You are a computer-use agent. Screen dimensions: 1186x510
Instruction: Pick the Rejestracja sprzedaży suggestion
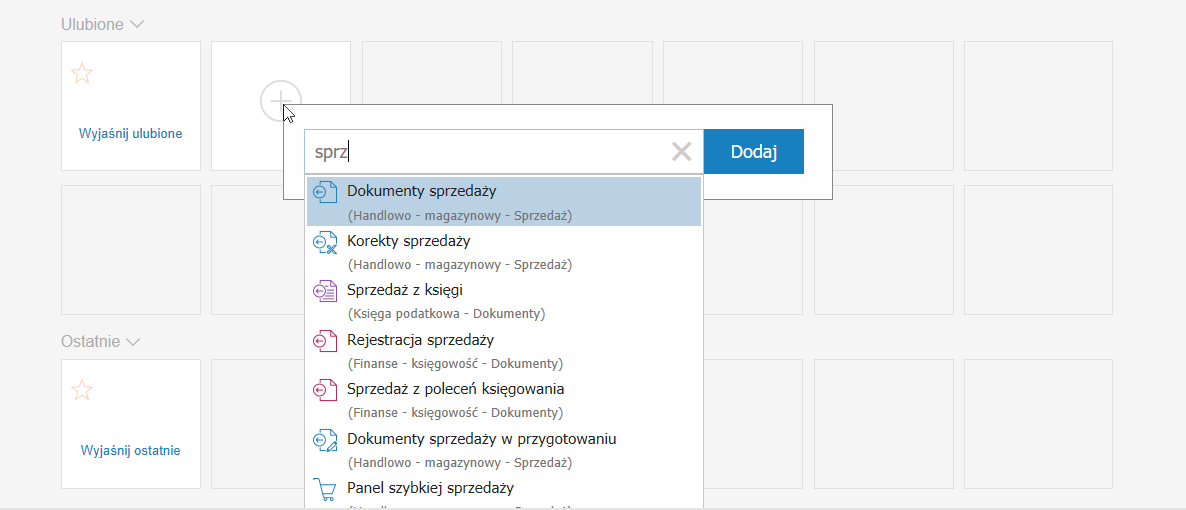click(504, 351)
